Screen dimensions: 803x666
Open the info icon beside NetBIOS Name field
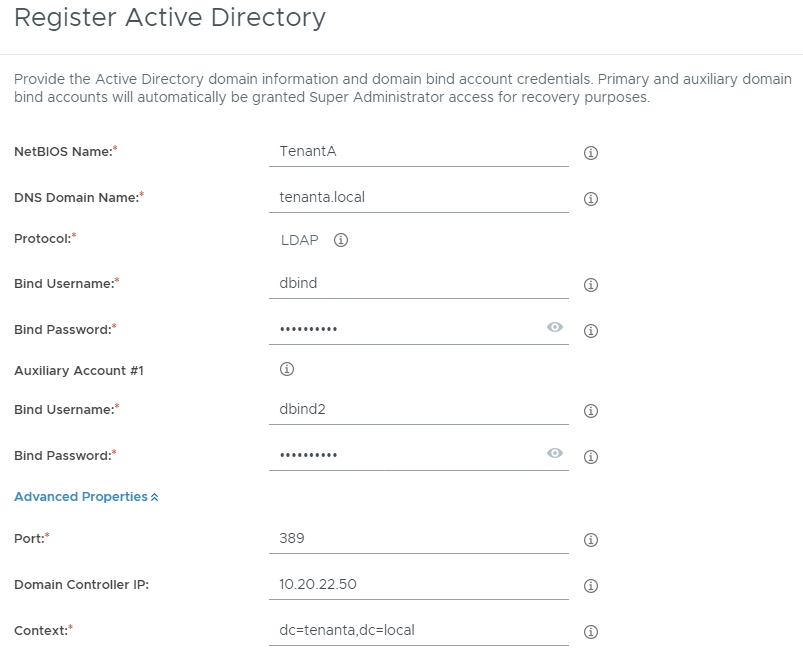(590, 153)
